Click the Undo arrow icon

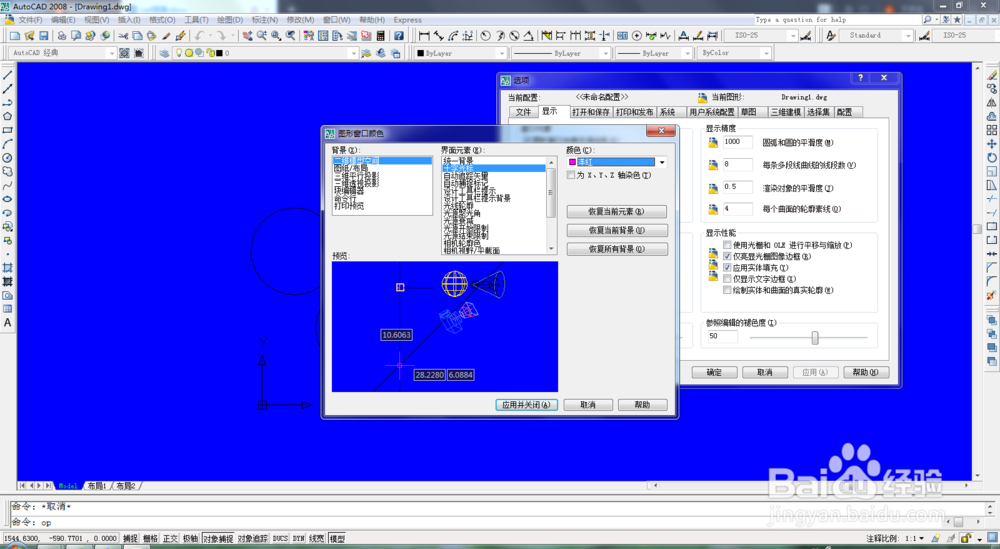[200, 36]
